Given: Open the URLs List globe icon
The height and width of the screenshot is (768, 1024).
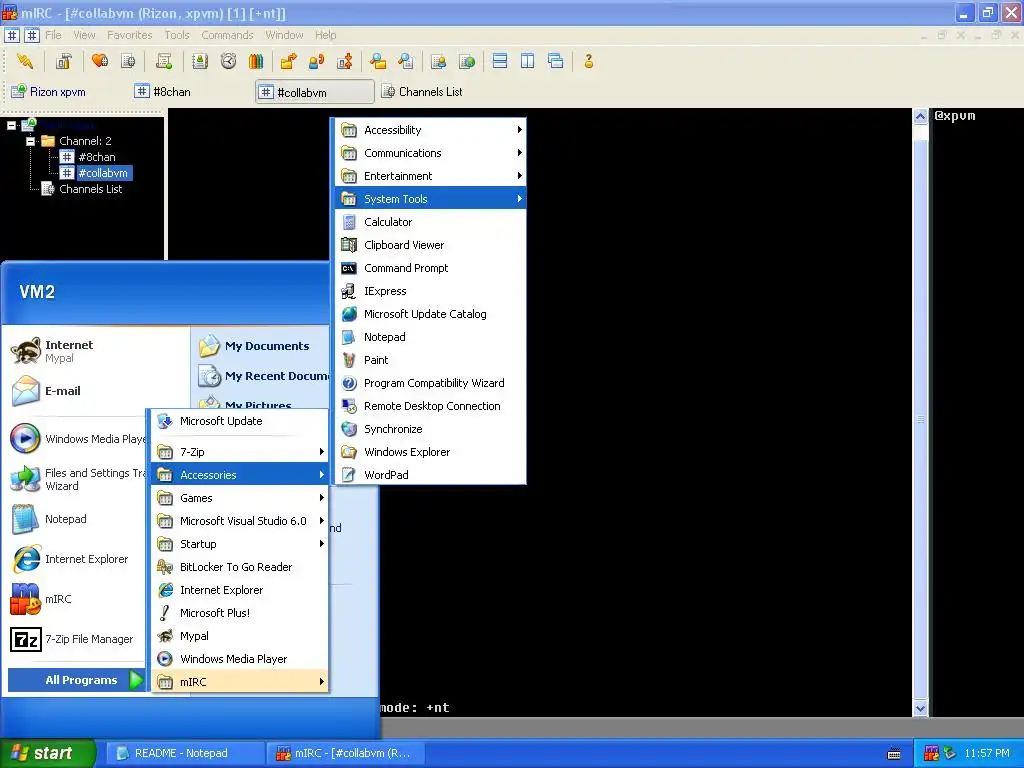Looking at the screenshot, I should click(467, 61).
